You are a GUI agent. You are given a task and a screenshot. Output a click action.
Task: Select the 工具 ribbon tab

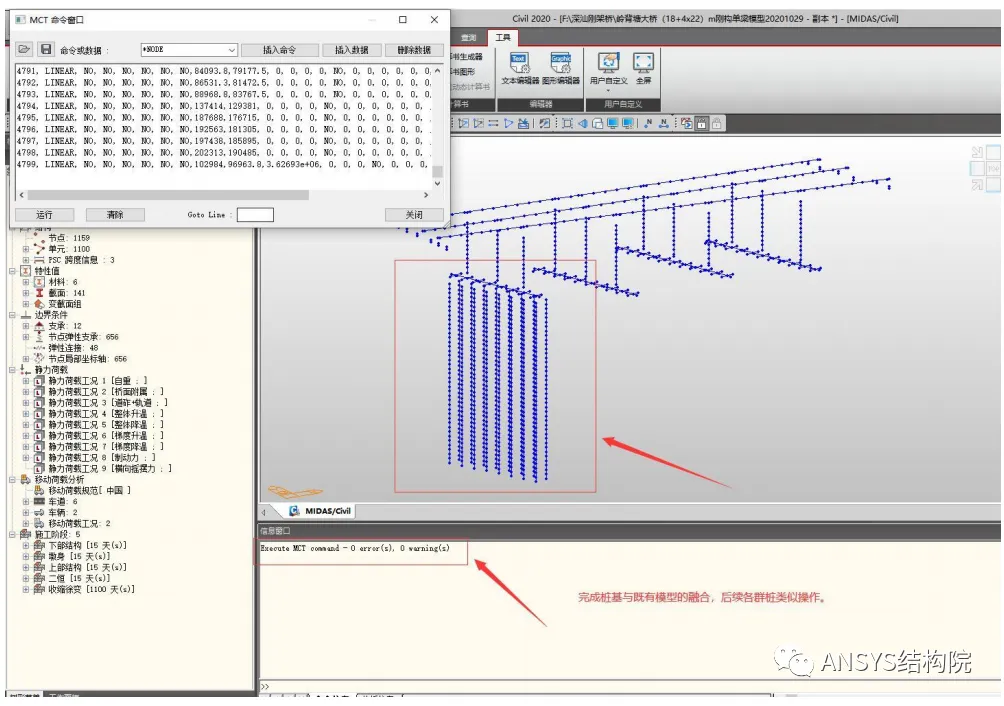pyautogui.click(x=503, y=38)
